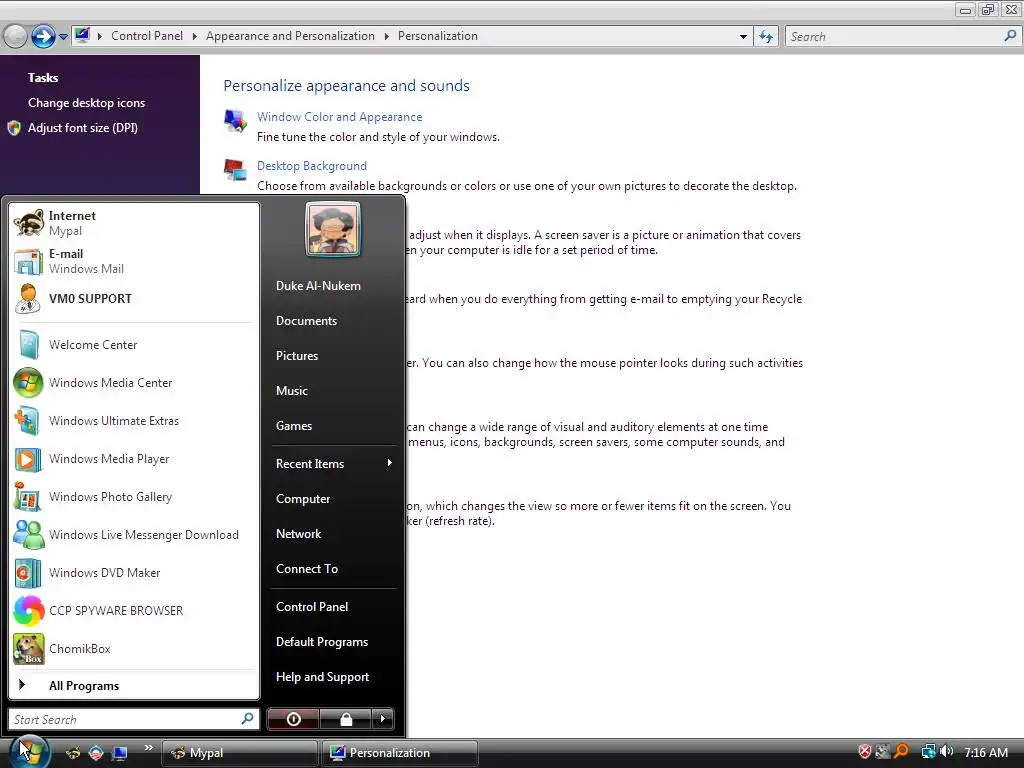Open Windows Photo Gallery
This screenshot has width=1024, height=768.
[134, 496]
